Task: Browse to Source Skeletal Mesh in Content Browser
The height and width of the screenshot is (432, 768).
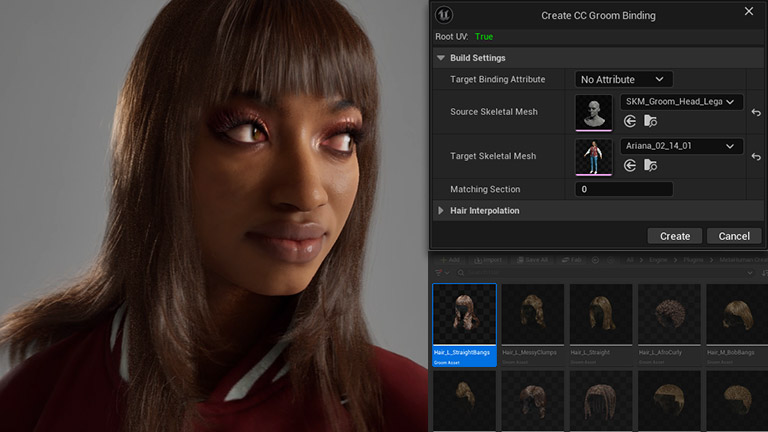Action: click(x=650, y=121)
